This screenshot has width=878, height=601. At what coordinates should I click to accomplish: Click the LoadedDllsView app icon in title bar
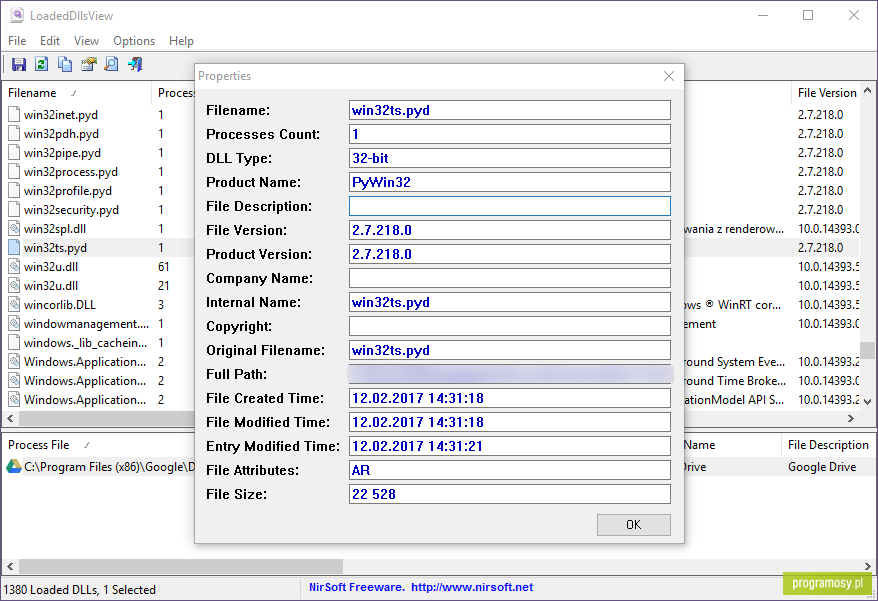pos(17,15)
